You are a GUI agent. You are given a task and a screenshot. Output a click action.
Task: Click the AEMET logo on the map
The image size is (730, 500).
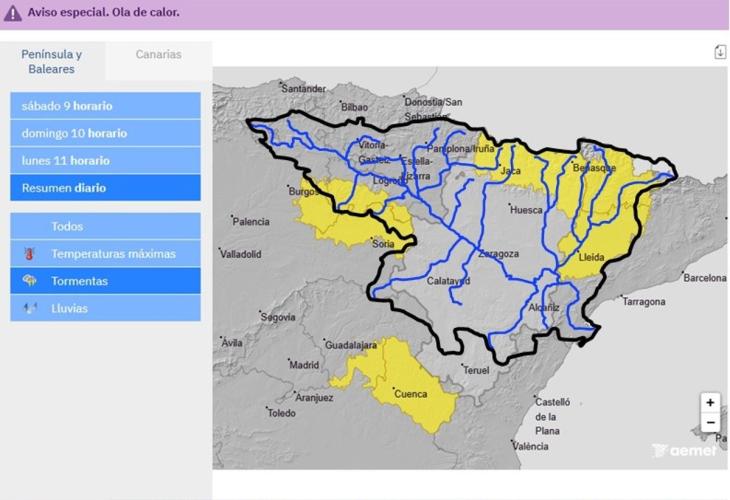pyautogui.click(x=684, y=451)
